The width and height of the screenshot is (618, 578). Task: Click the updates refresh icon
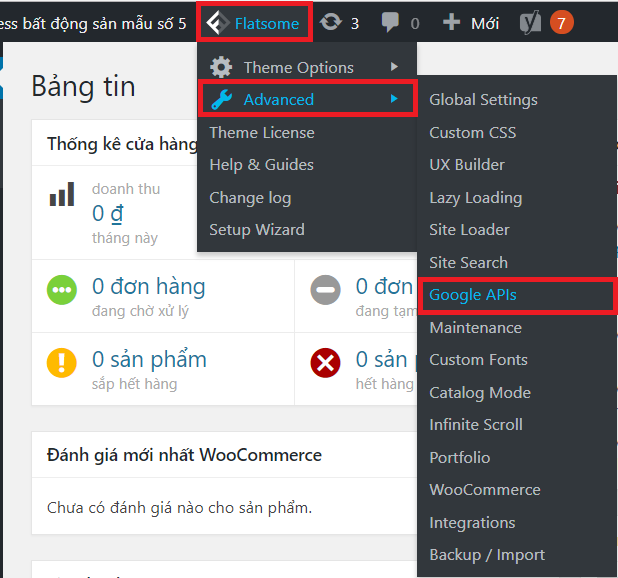(330, 22)
